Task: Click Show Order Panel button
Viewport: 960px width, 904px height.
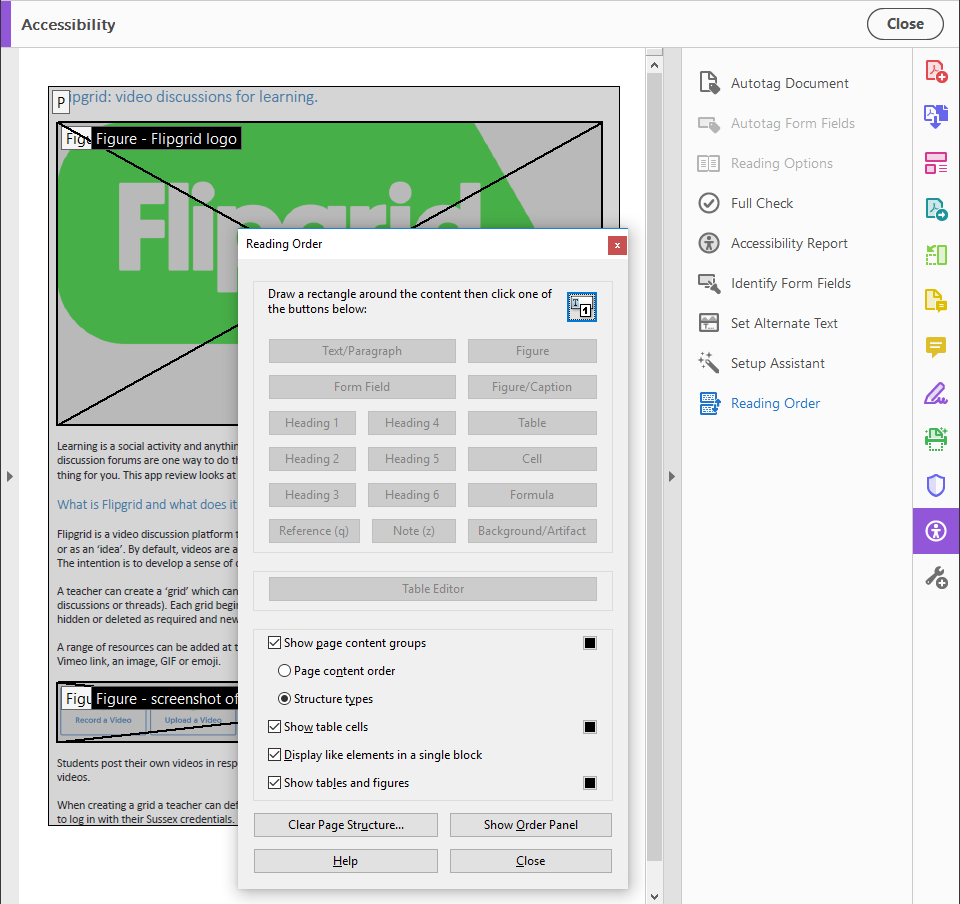Action: point(531,824)
